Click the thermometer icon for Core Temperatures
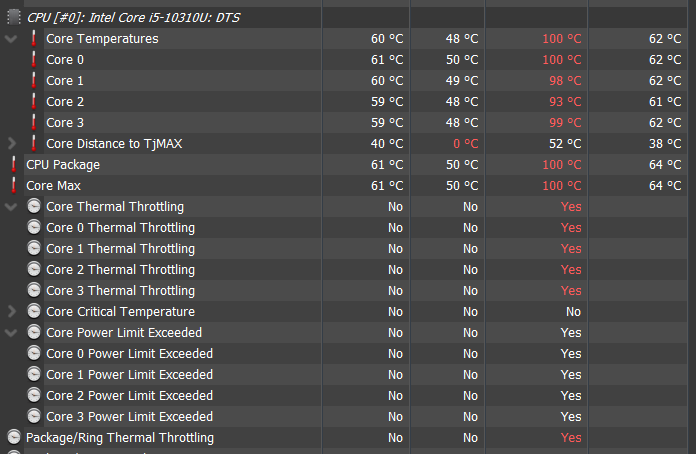The height and width of the screenshot is (454, 696). 34,39
